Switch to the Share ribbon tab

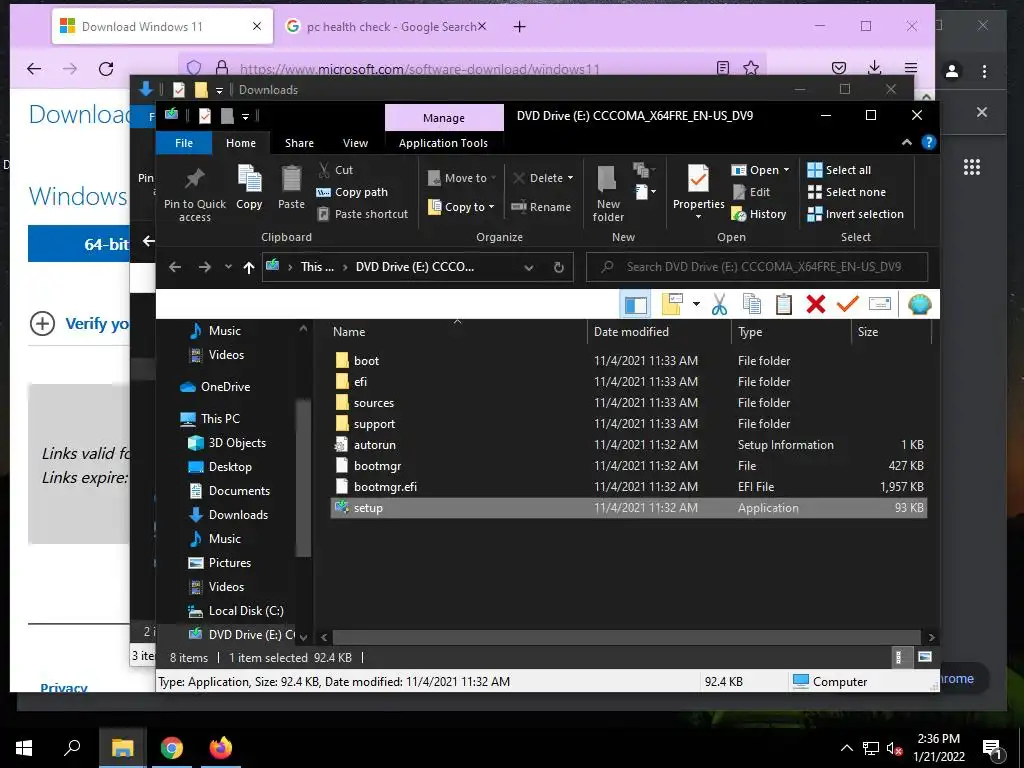pyautogui.click(x=299, y=143)
